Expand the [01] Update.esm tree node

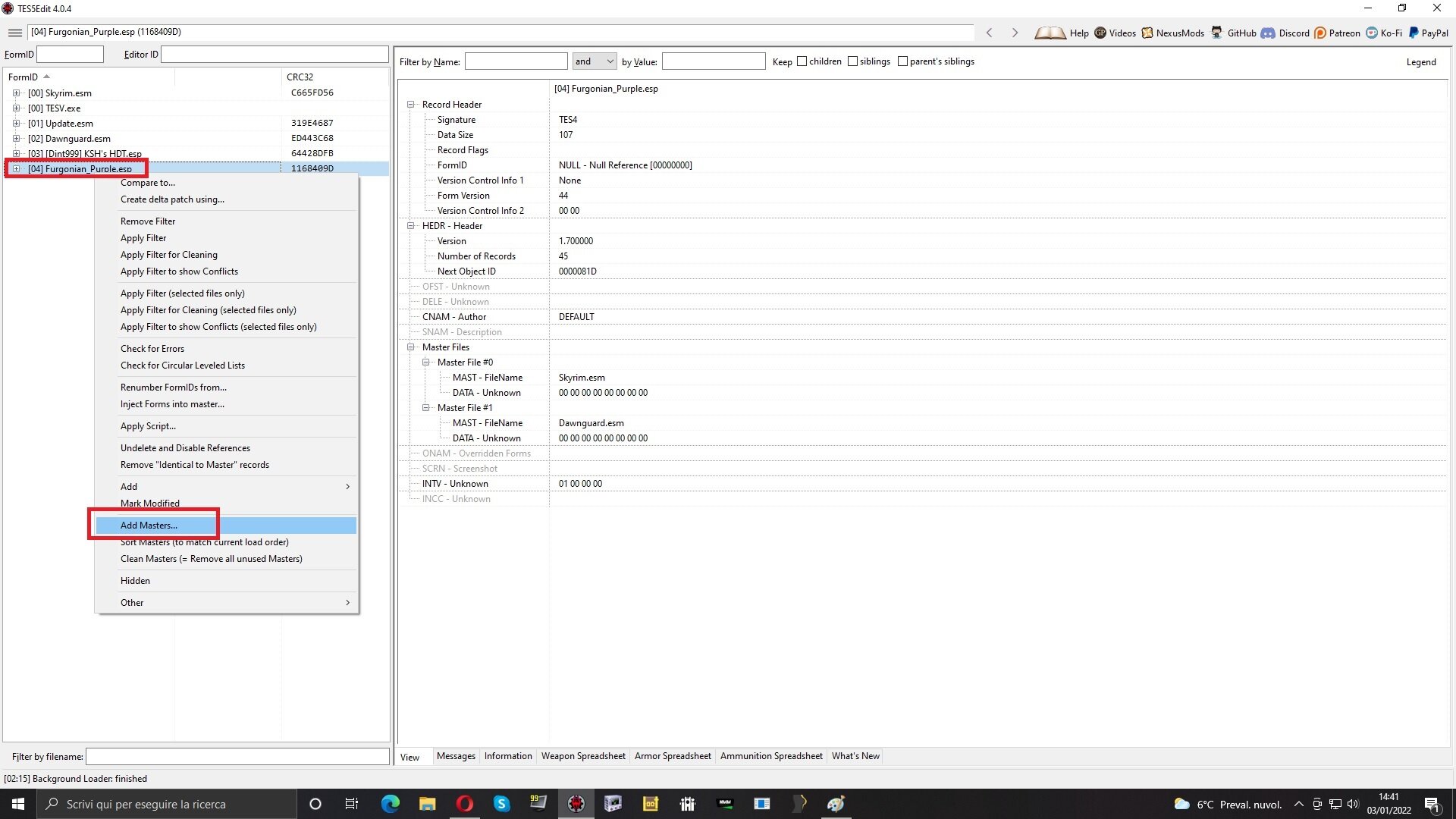16,124
